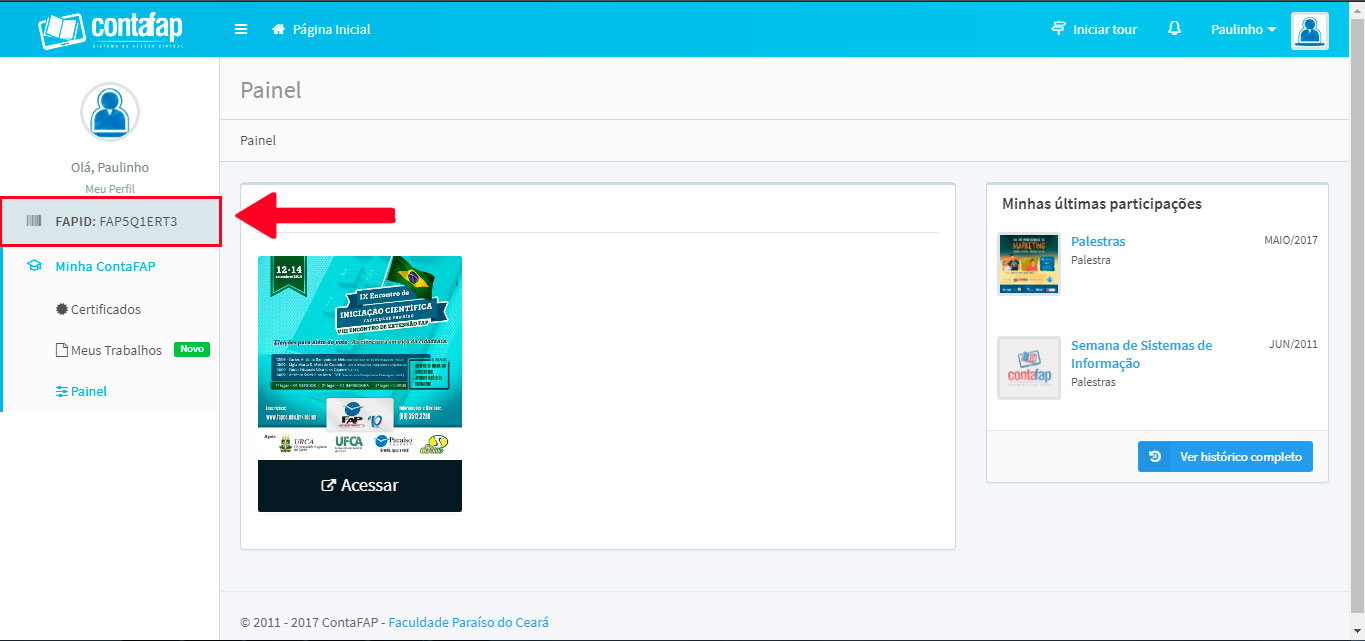
Task: Click Faculdade Paraíso do Ceará footer link
Action: point(468,622)
